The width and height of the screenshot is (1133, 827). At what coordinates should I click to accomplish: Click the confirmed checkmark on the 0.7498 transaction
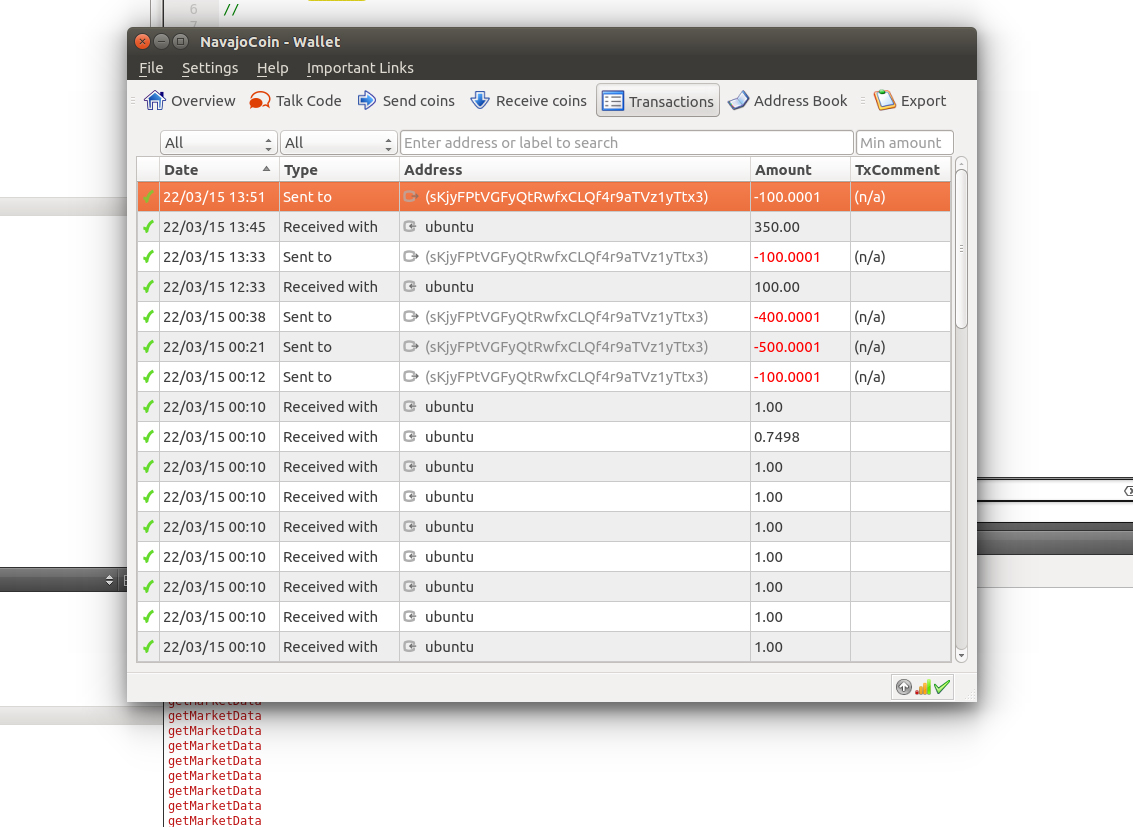(148, 436)
